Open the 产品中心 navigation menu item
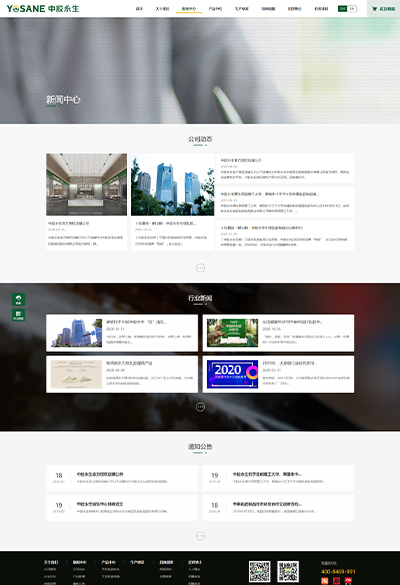Viewport: 400px width, 585px height. click(x=215, y=9)
